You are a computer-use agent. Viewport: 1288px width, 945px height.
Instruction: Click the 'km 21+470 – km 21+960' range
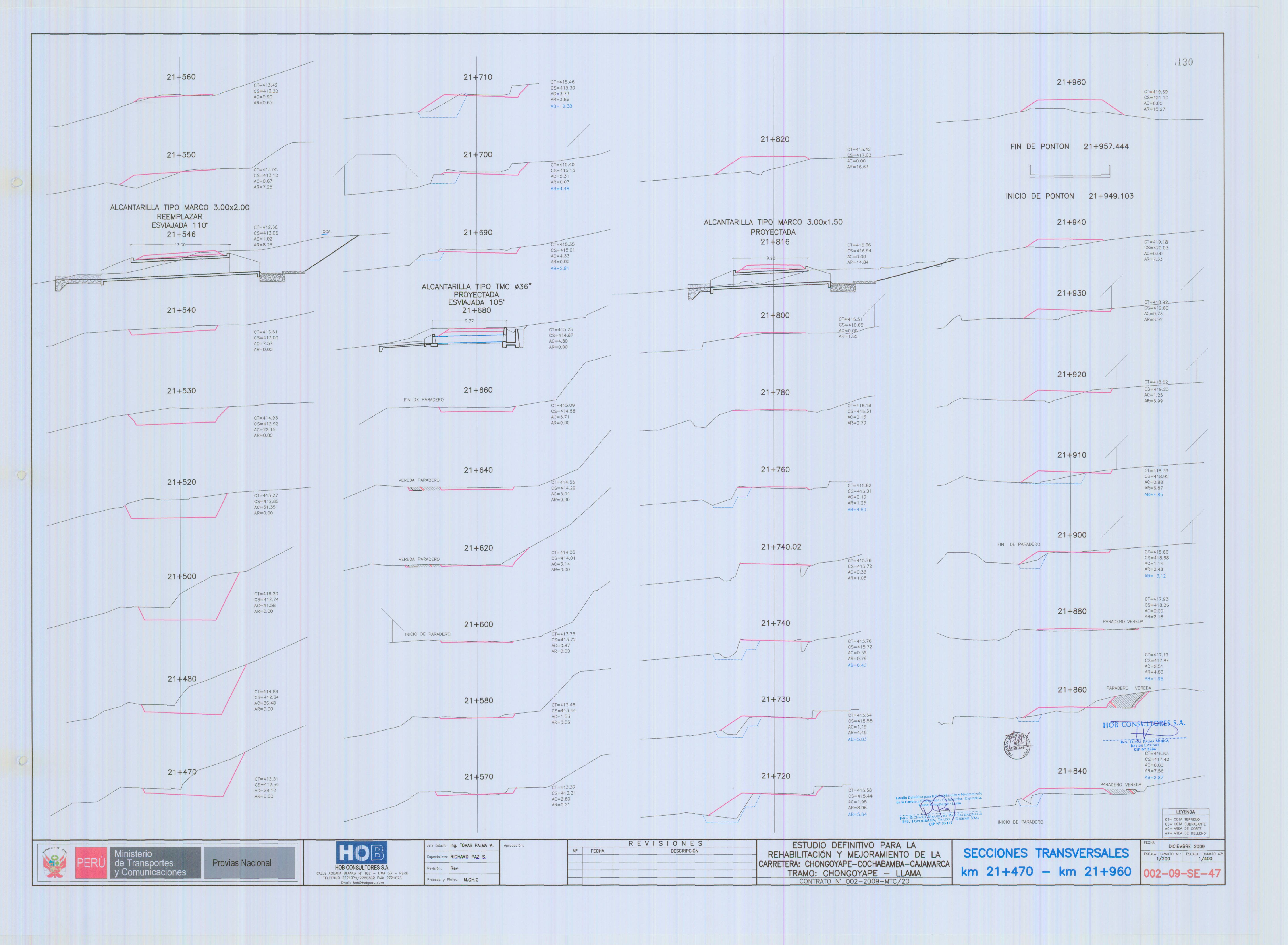point(1046,872)
